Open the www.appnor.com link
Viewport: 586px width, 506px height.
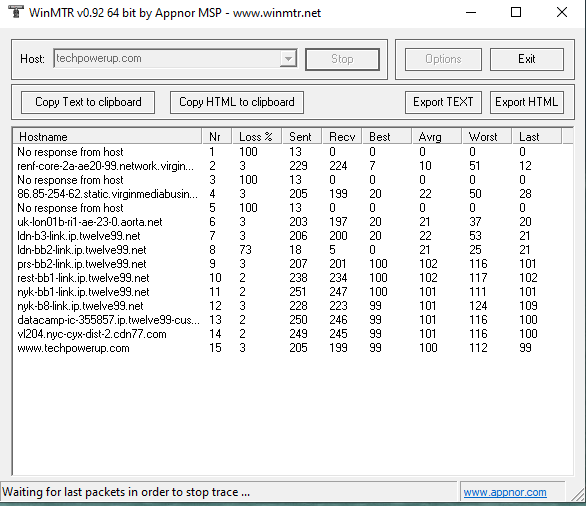505,492
